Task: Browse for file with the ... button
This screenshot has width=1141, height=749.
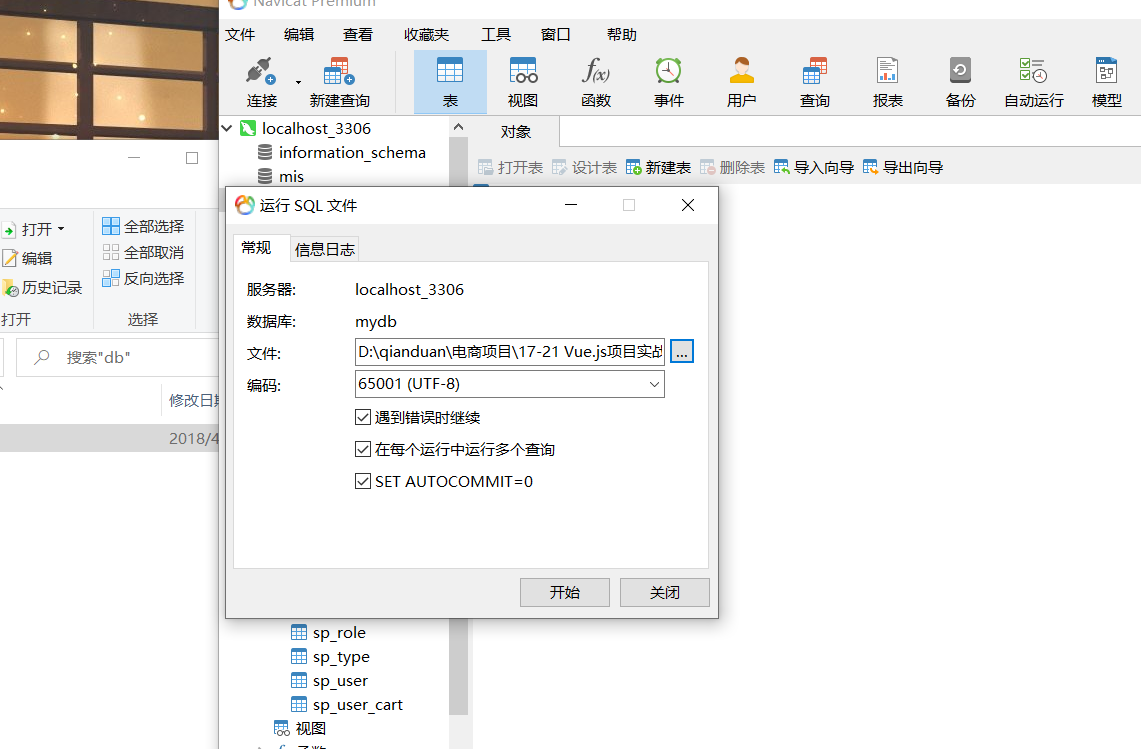Action: pyautogui.click(x=682, y=352)
